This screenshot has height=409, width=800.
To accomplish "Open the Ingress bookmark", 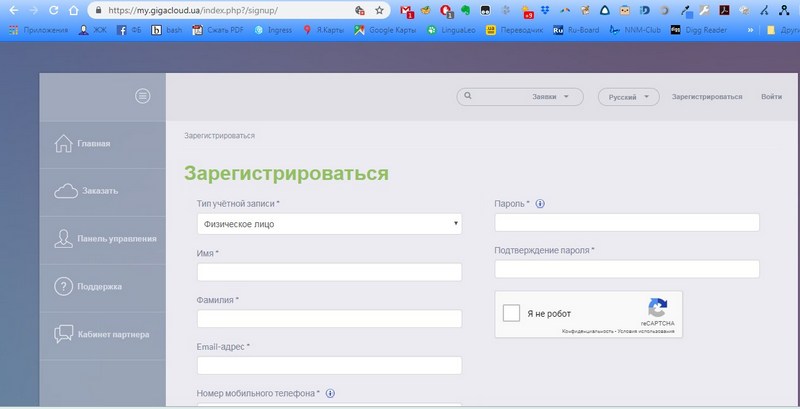I will click(273, 30).
